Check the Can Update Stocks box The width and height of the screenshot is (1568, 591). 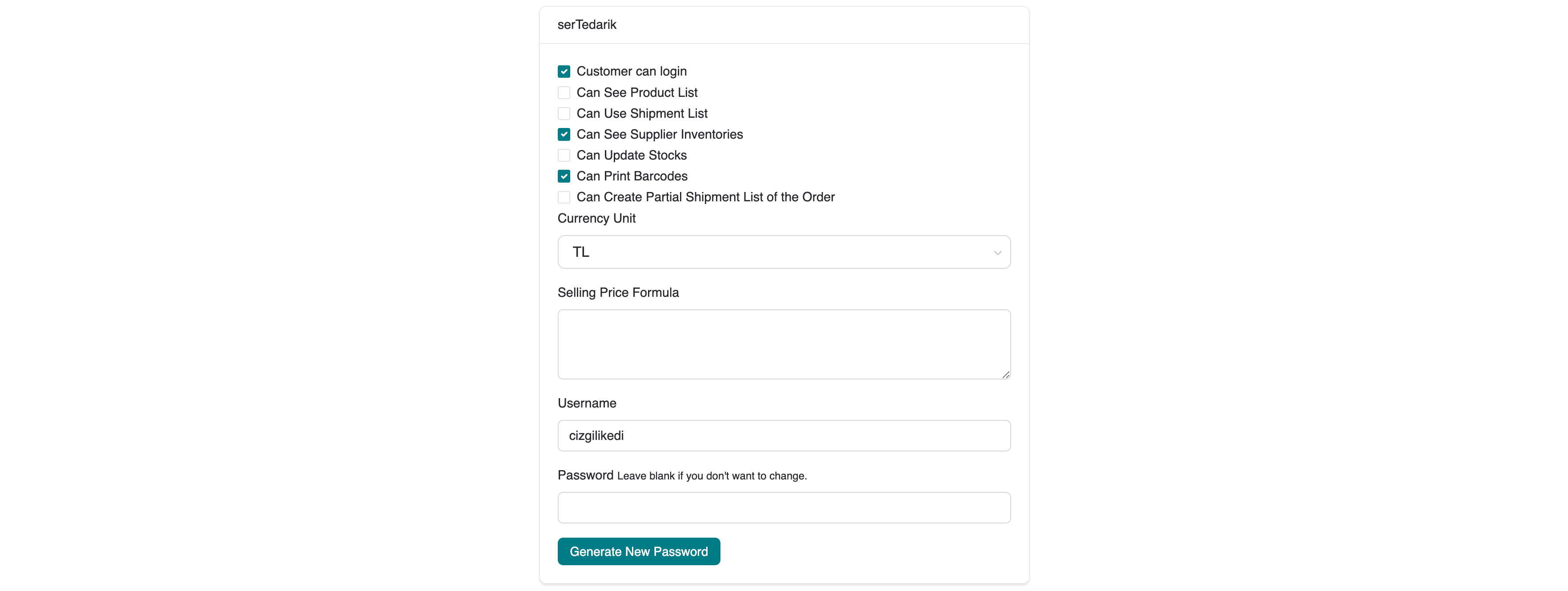[x=564, y=155]
